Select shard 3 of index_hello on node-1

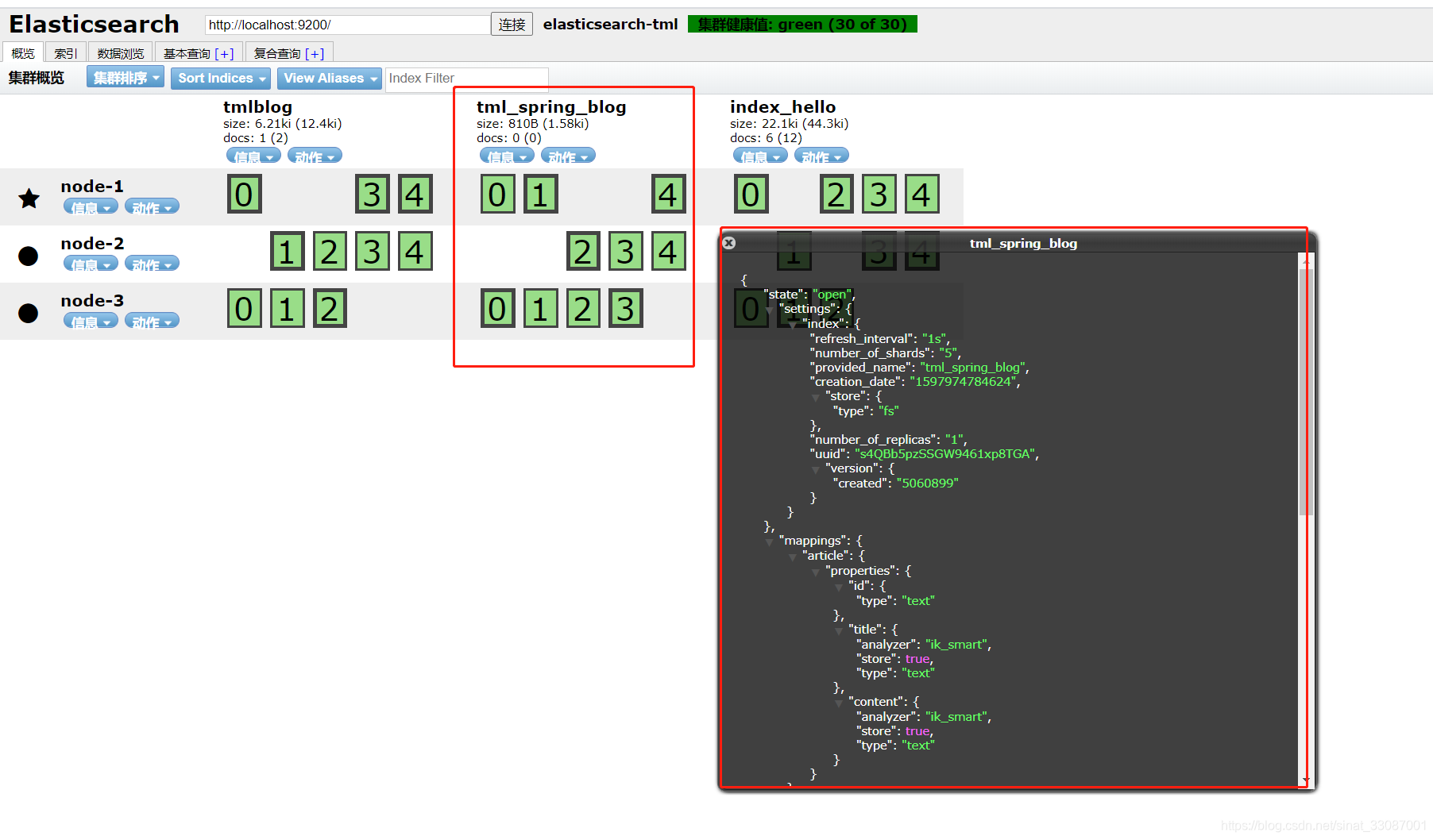879,195
